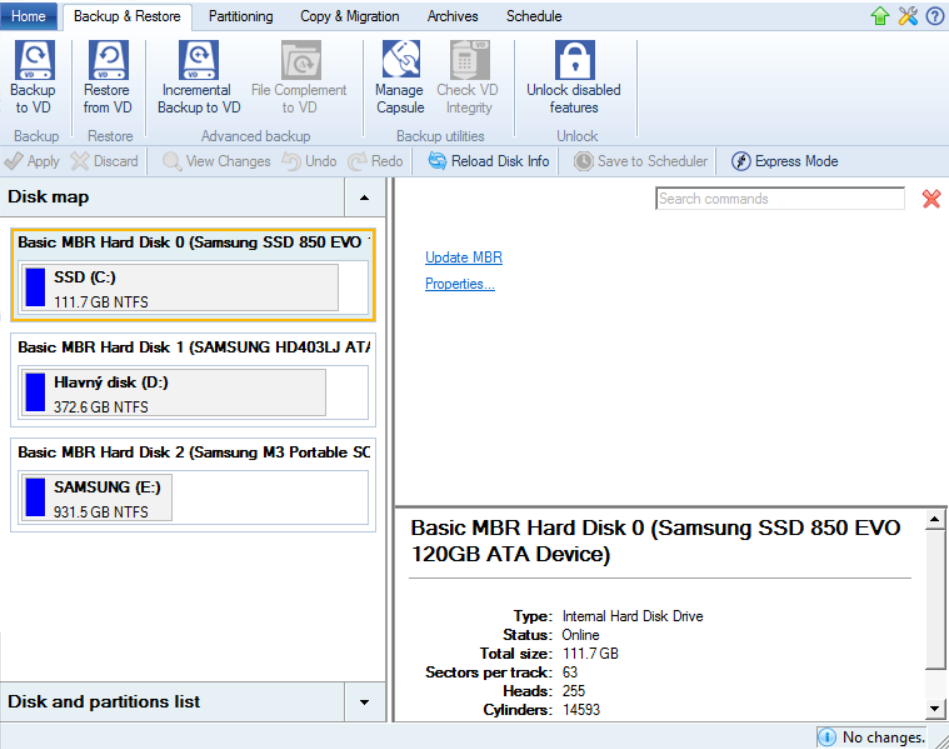Click the Search commands field
The width and height of the screenshot is (949, 749).
(780, 199)
